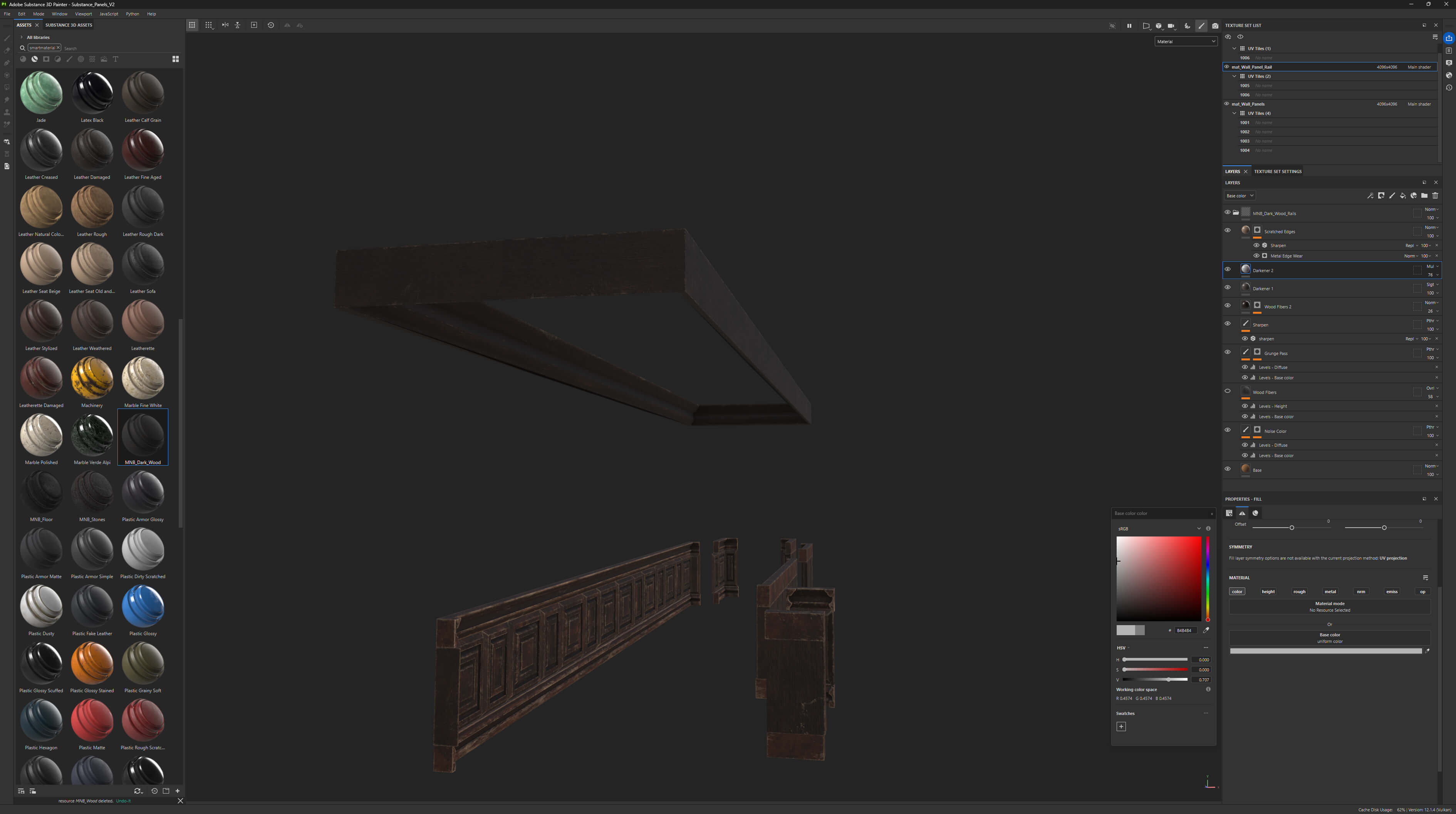
Task: Collapse UV Tiles (4) under mat_Wall_Panels
Action: click(x=1235, y=113)
